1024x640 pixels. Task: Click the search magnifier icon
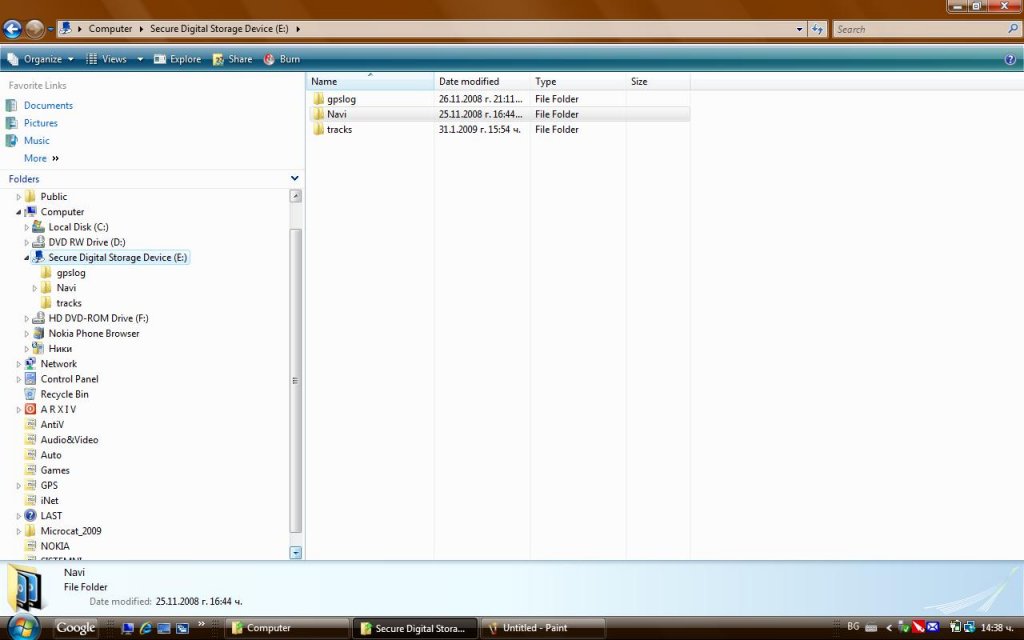[1013, 29]
